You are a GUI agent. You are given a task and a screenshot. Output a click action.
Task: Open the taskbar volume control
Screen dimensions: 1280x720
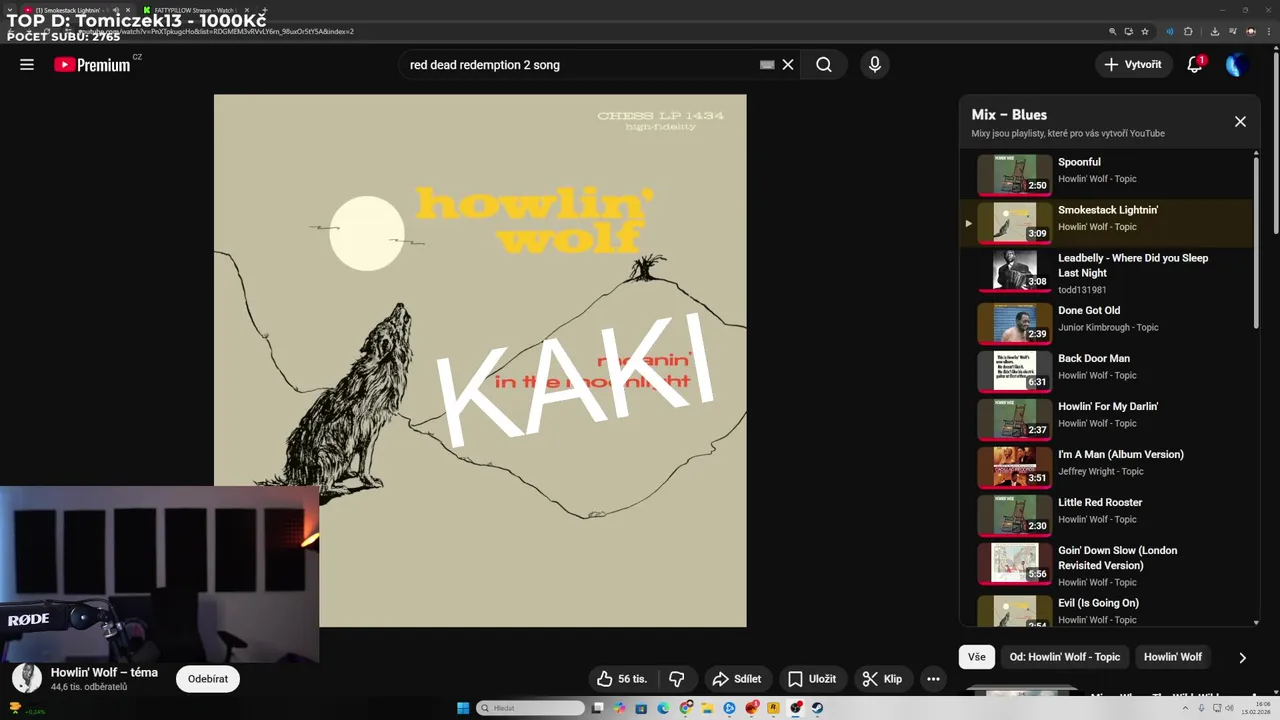point(1229,708)
